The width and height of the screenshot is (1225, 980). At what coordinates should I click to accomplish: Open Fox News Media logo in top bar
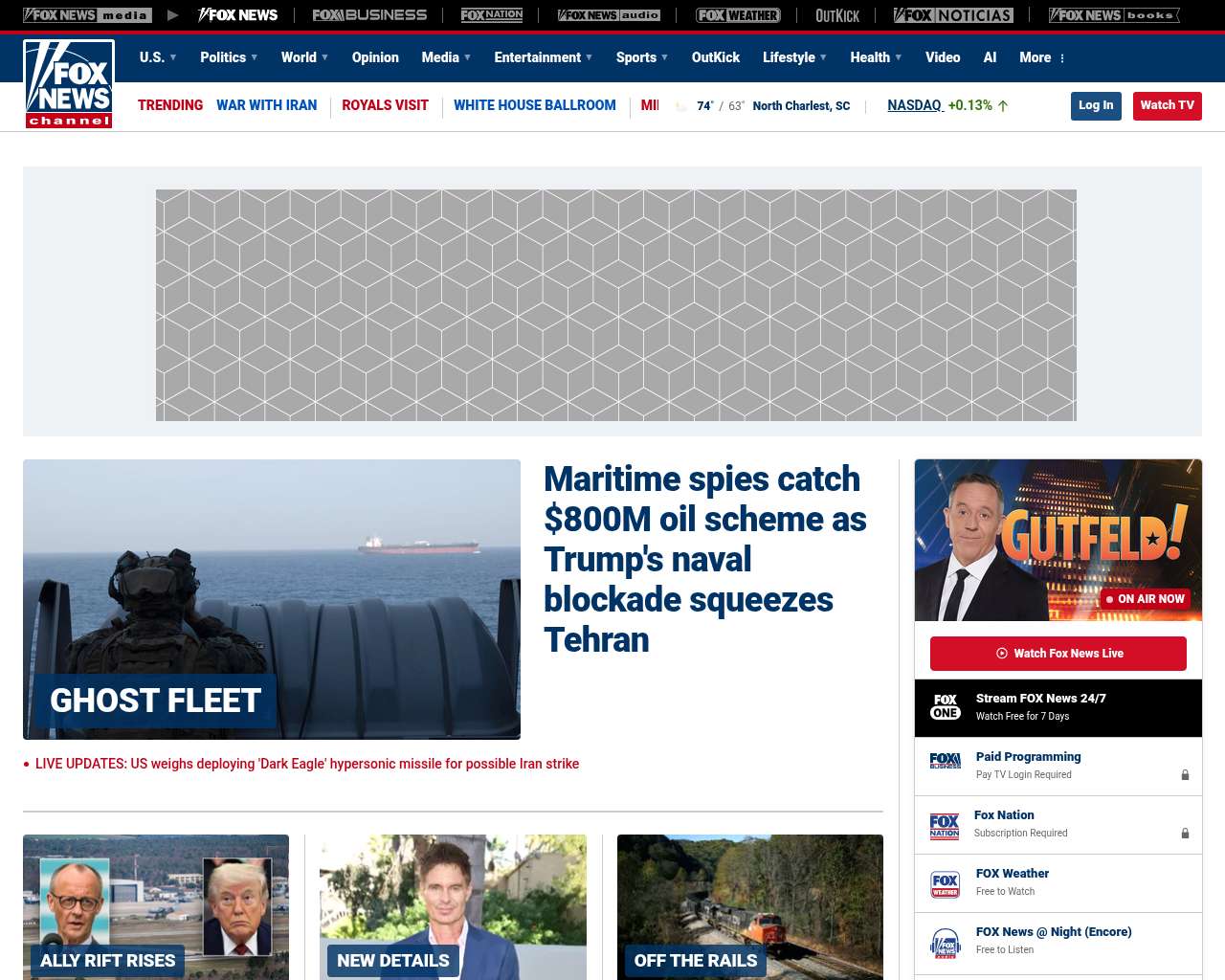(87, 15)
